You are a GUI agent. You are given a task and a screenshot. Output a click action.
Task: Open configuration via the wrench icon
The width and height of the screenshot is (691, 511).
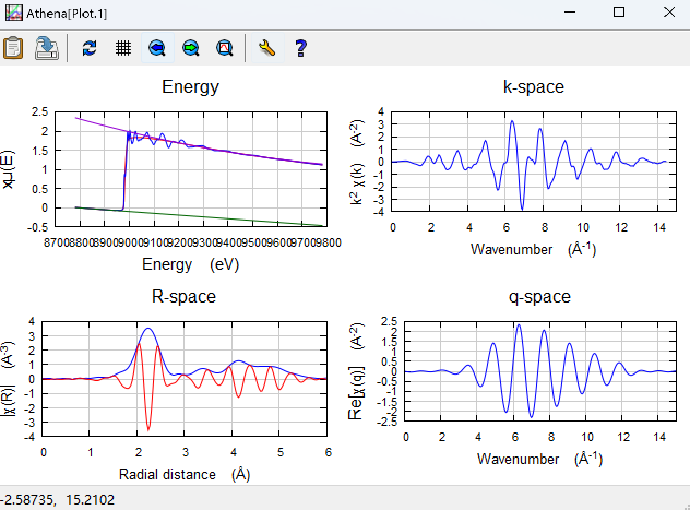[266, 47]
